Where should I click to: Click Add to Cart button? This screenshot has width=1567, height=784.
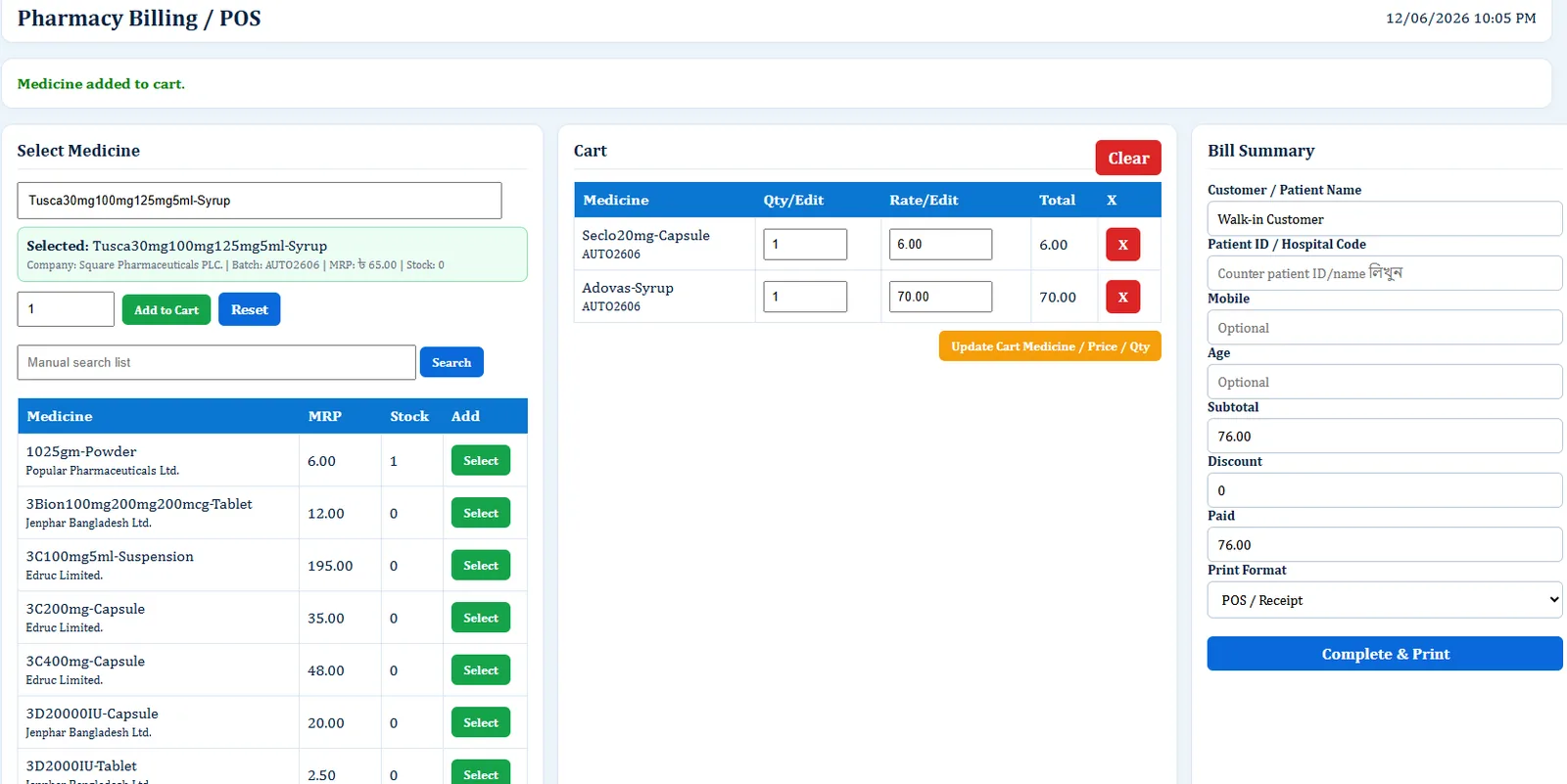(x=166, y=309)
